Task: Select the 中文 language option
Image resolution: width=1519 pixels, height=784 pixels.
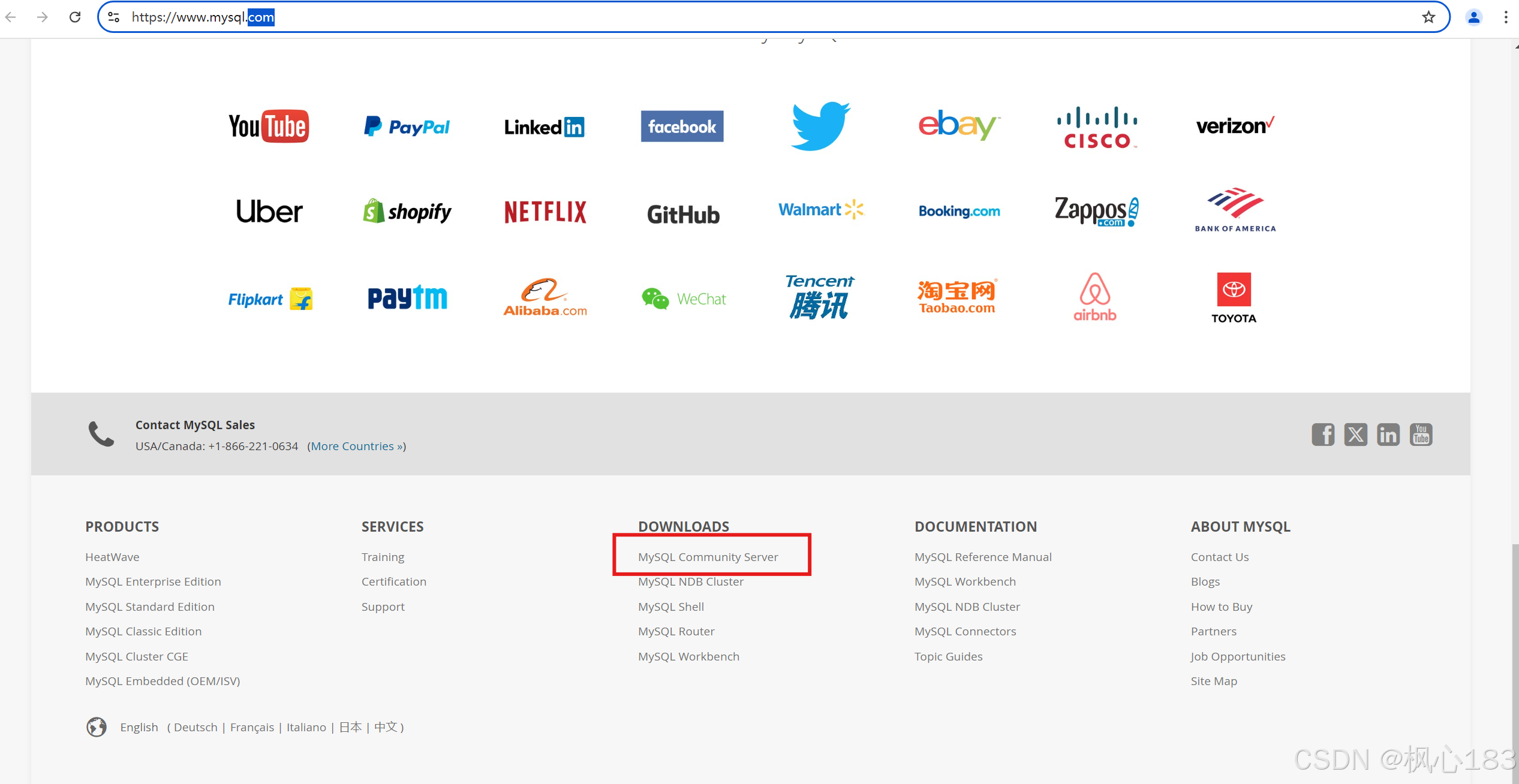Action: coord(386,727)
